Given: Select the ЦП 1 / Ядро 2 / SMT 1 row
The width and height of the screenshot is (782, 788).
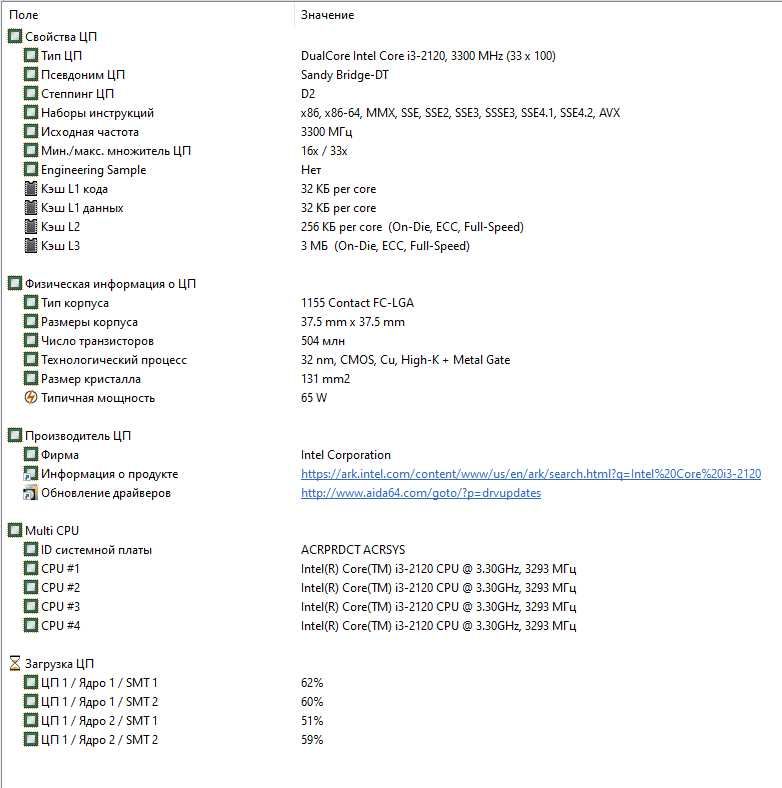Looking at the screenshot, I should (391, 721).
